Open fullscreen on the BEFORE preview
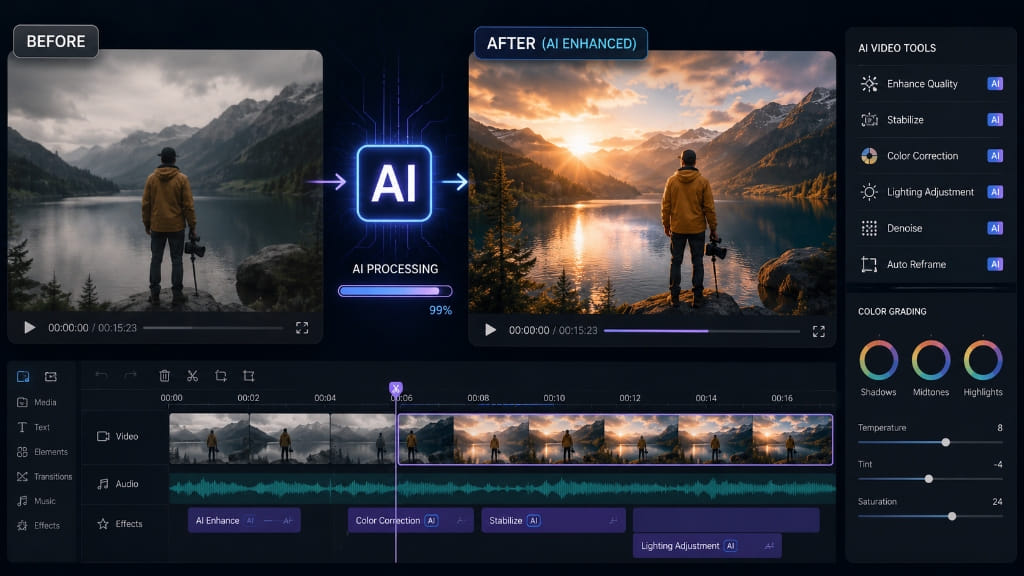 pyautogui.click(x=302, y=328)
